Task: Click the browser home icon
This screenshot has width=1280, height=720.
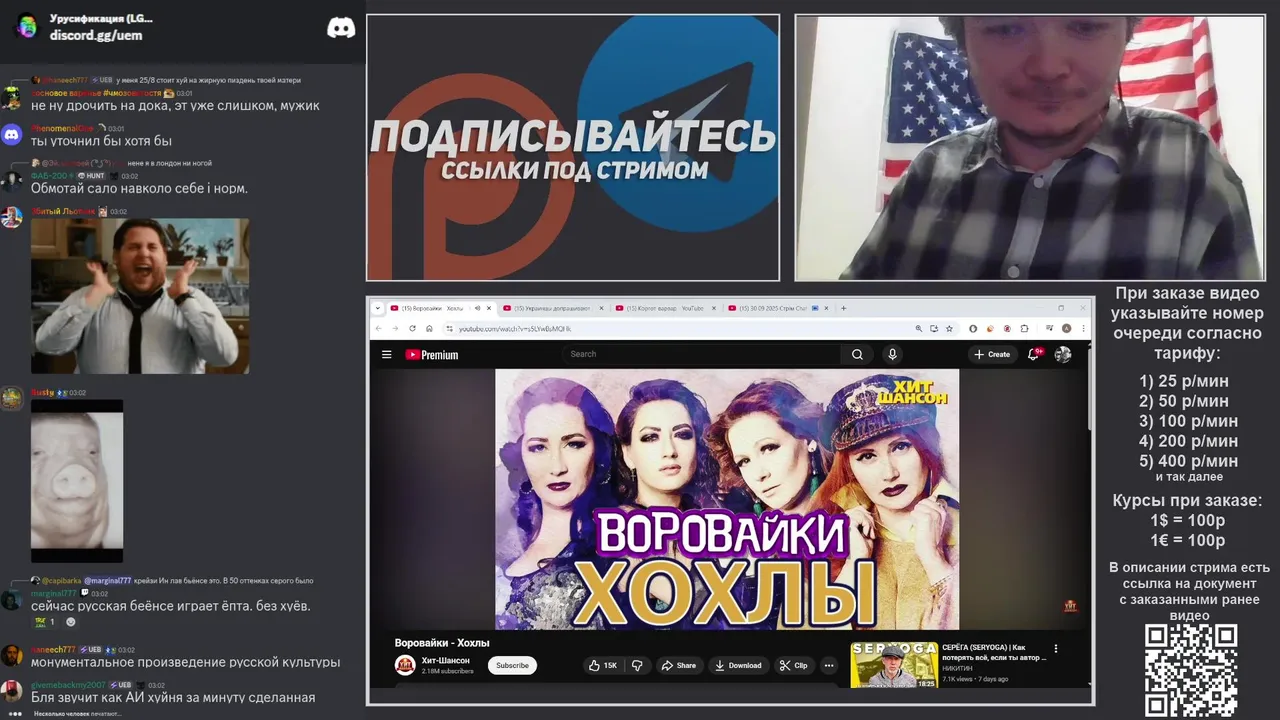Action: pyautogui.click(x=429, y=328)
